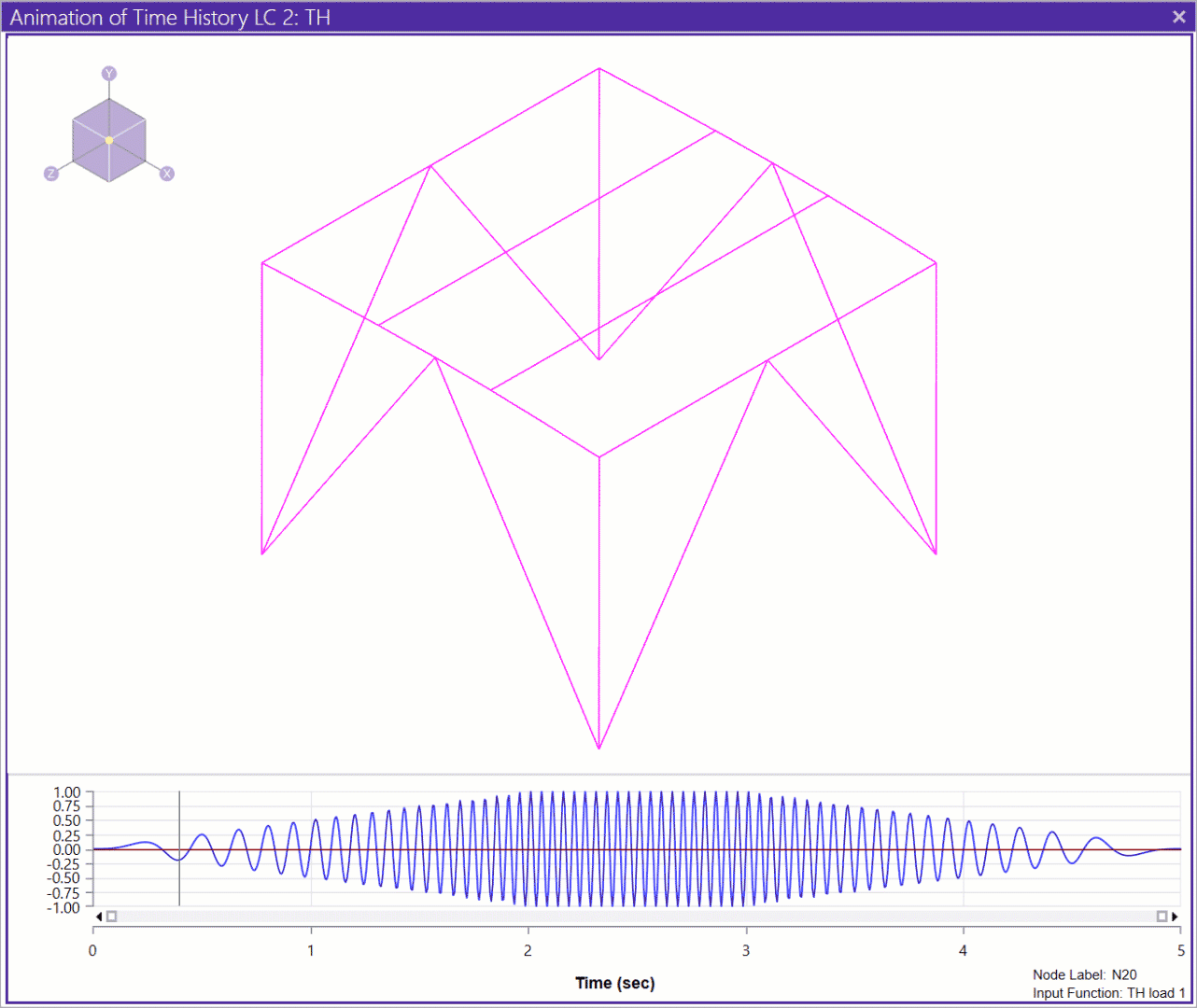The image size is (1197, 1008).
Task: Click the Z axis handle on view cube
Action: (51, 174)
